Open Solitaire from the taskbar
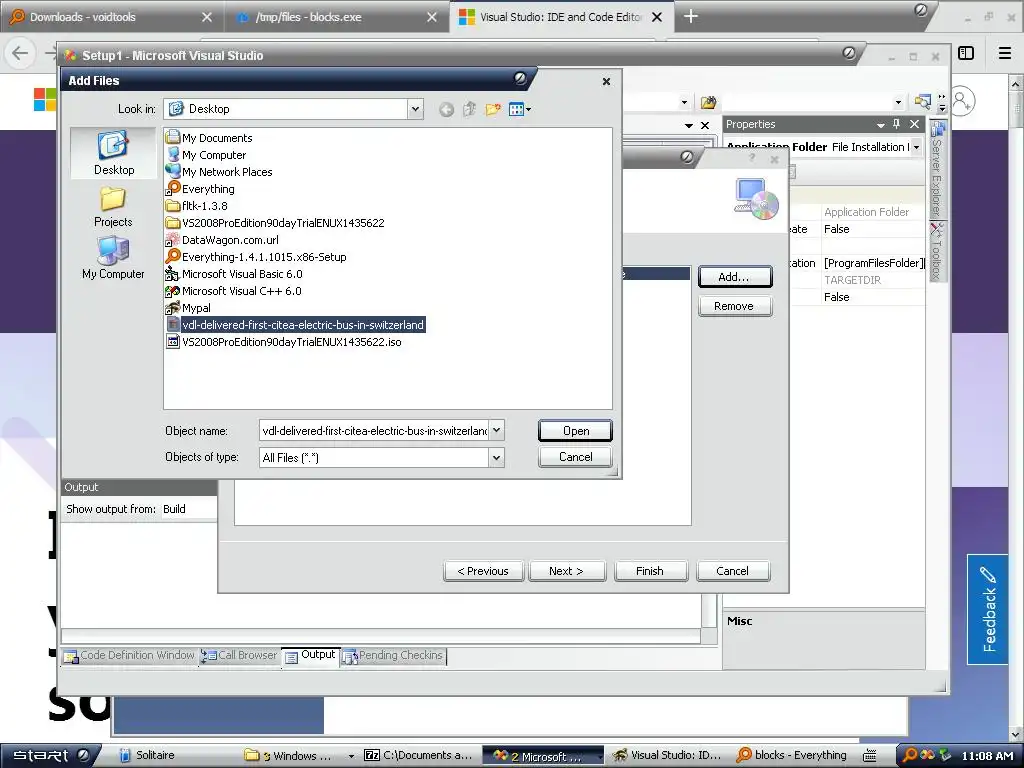The height and width of the screenshot is (768, 1024). pyautogui.click(x=148, y=756)
